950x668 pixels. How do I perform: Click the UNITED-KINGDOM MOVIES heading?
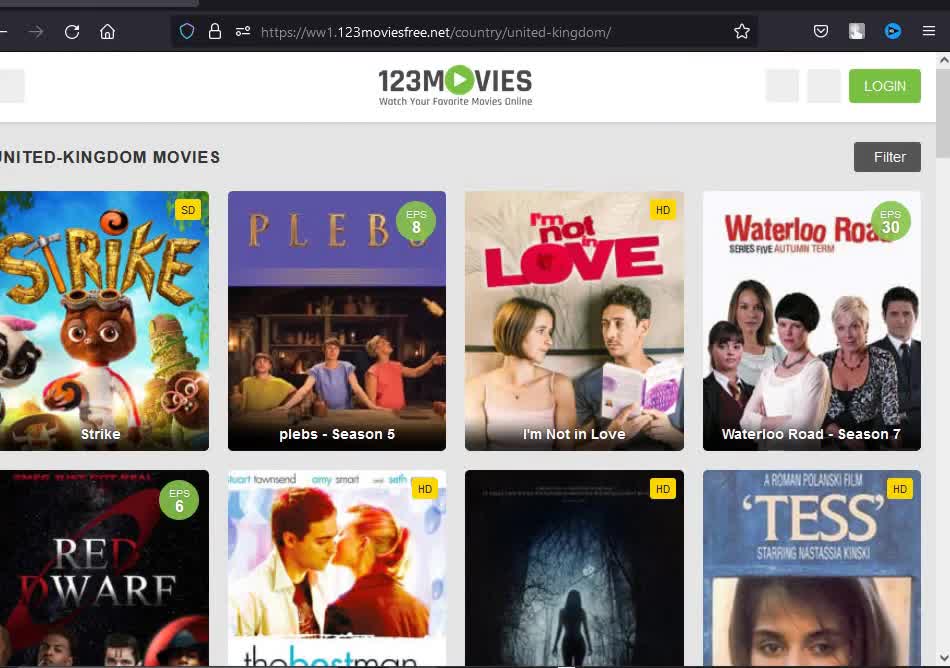[110, 157]
